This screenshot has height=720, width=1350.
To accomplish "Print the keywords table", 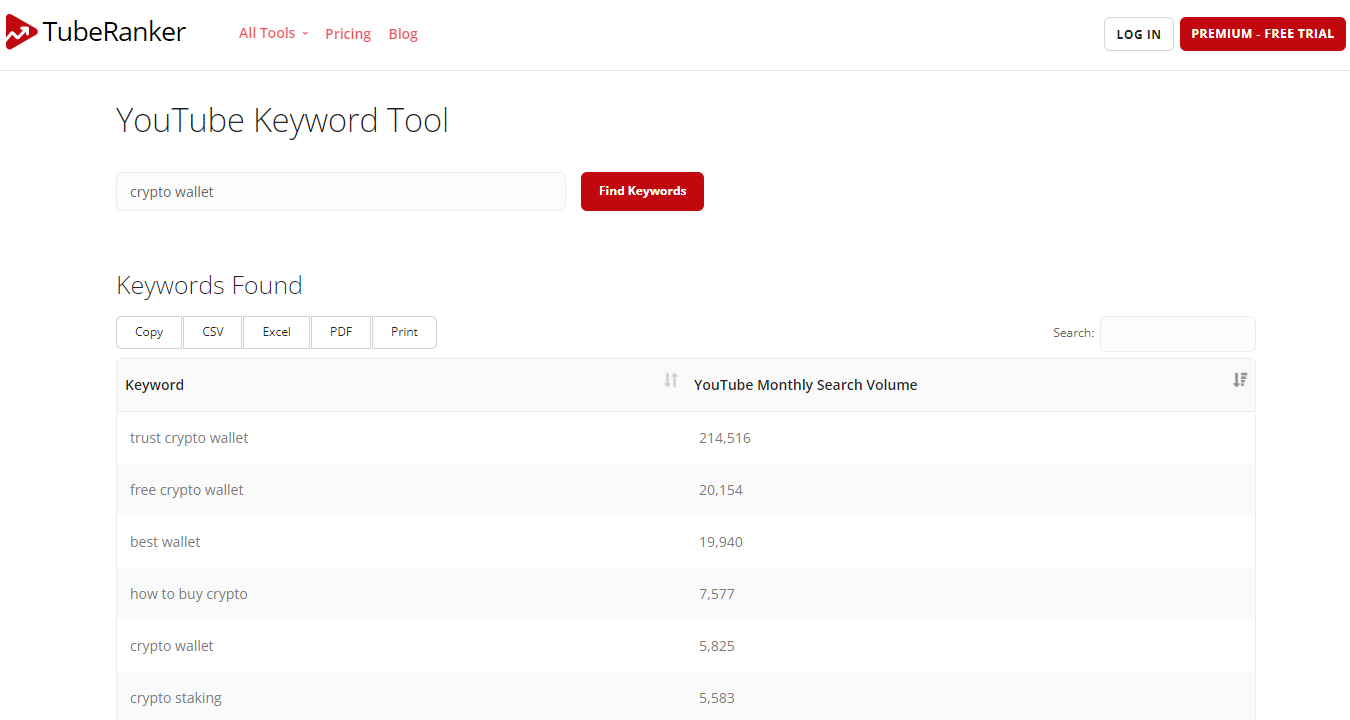I will [404, 332].
